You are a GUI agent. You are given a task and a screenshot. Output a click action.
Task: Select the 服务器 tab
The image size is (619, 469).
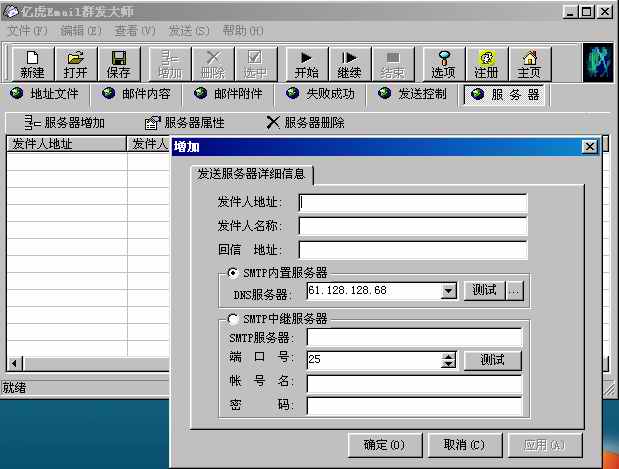pos(504,95)
